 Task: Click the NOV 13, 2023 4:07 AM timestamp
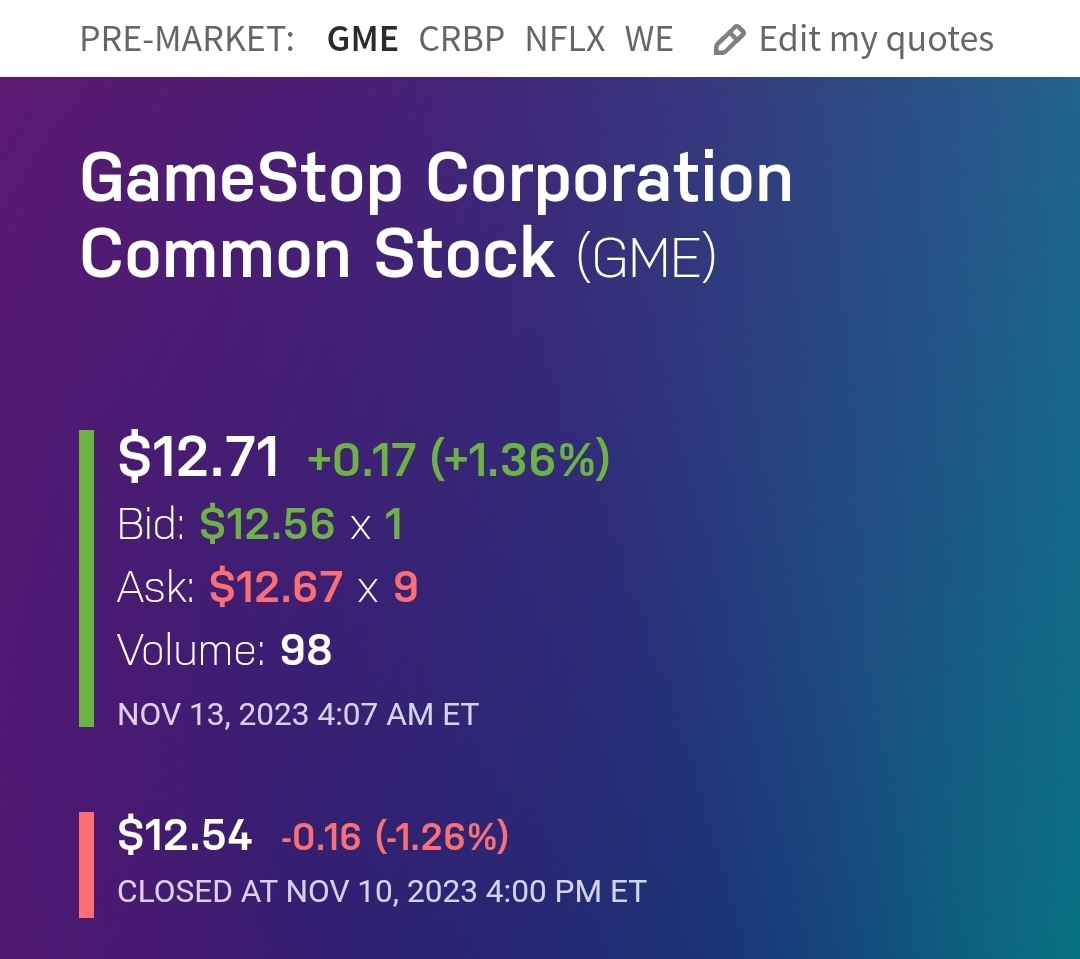pos(298,714)
